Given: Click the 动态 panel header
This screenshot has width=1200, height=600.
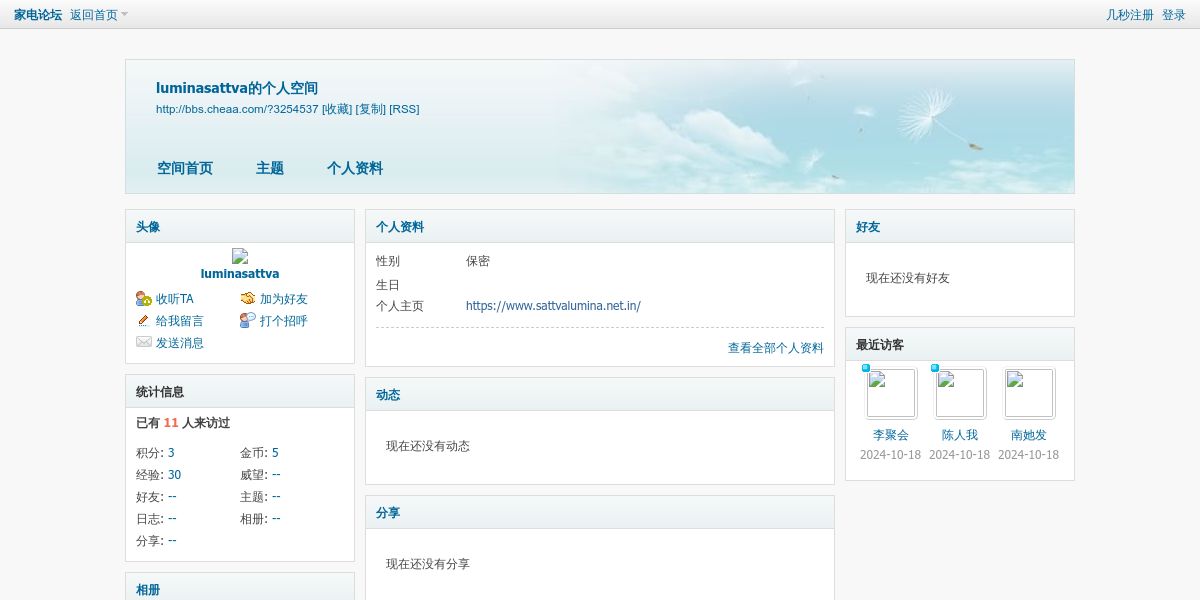Looking at the screenshot, I should pos(600,395).
